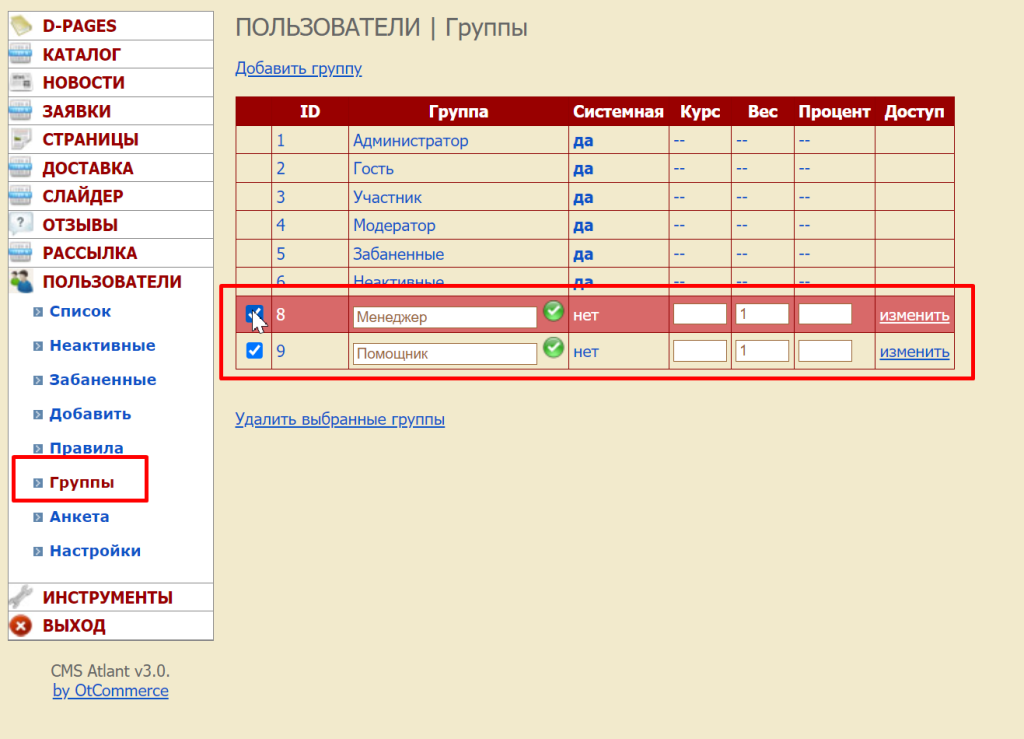Focus the Процент field for group 9
Viewport: 1024px width, 739px height.
(x=825, y=351)
